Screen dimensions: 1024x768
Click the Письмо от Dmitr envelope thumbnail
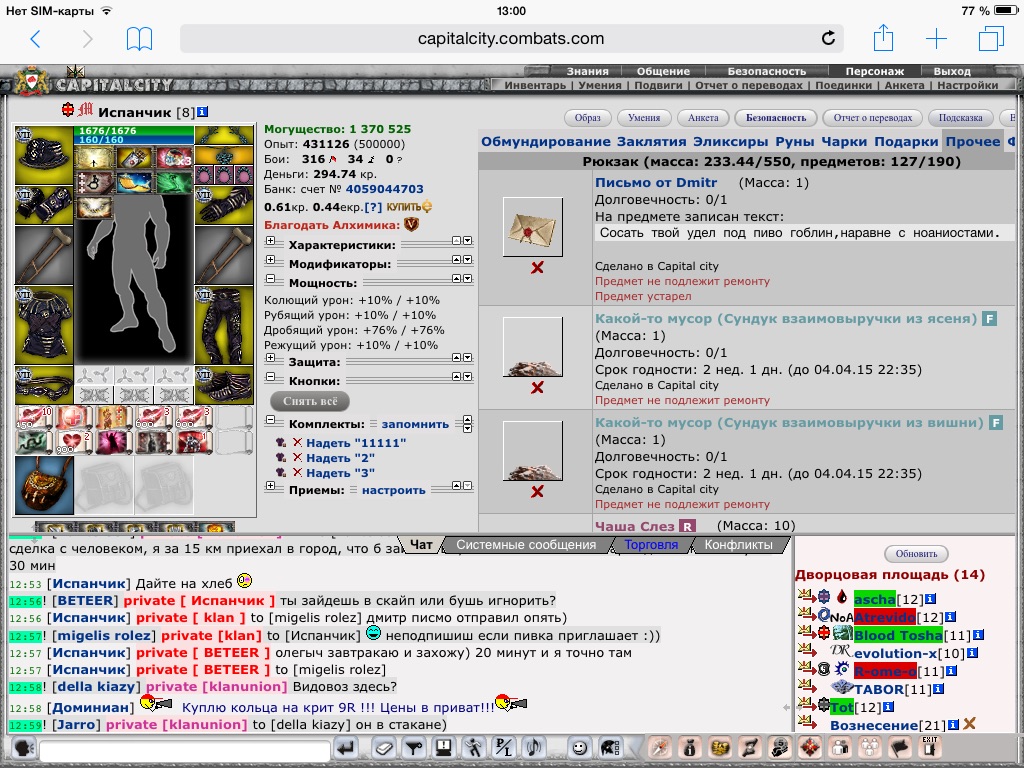533,227
